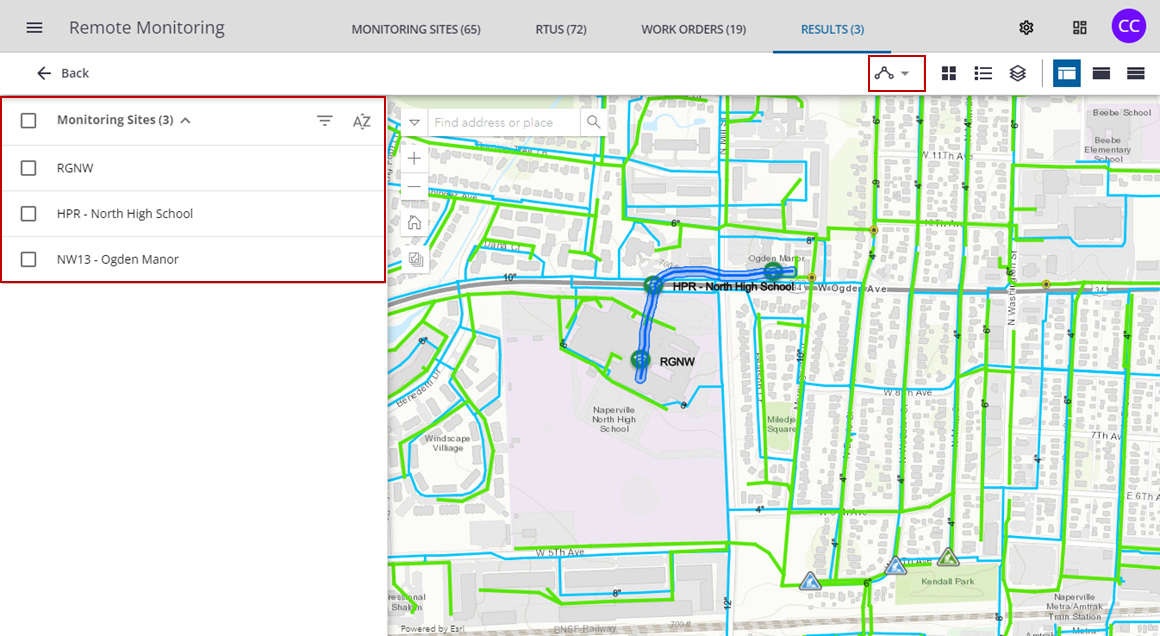This screenshot has height=636, width=1160.
Task: Expand search source dropdown arrow
Action: (x=414, y=122)
